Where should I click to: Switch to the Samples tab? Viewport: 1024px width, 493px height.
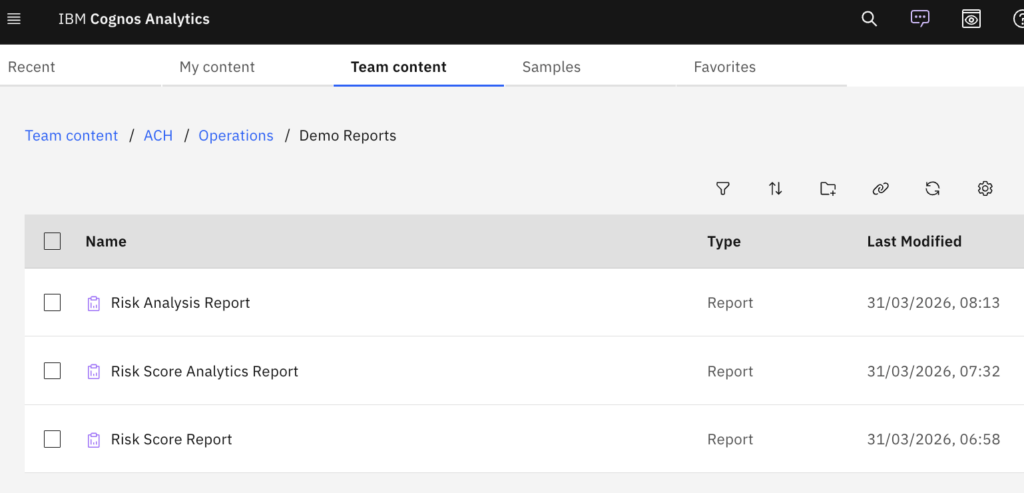[551, 67]
